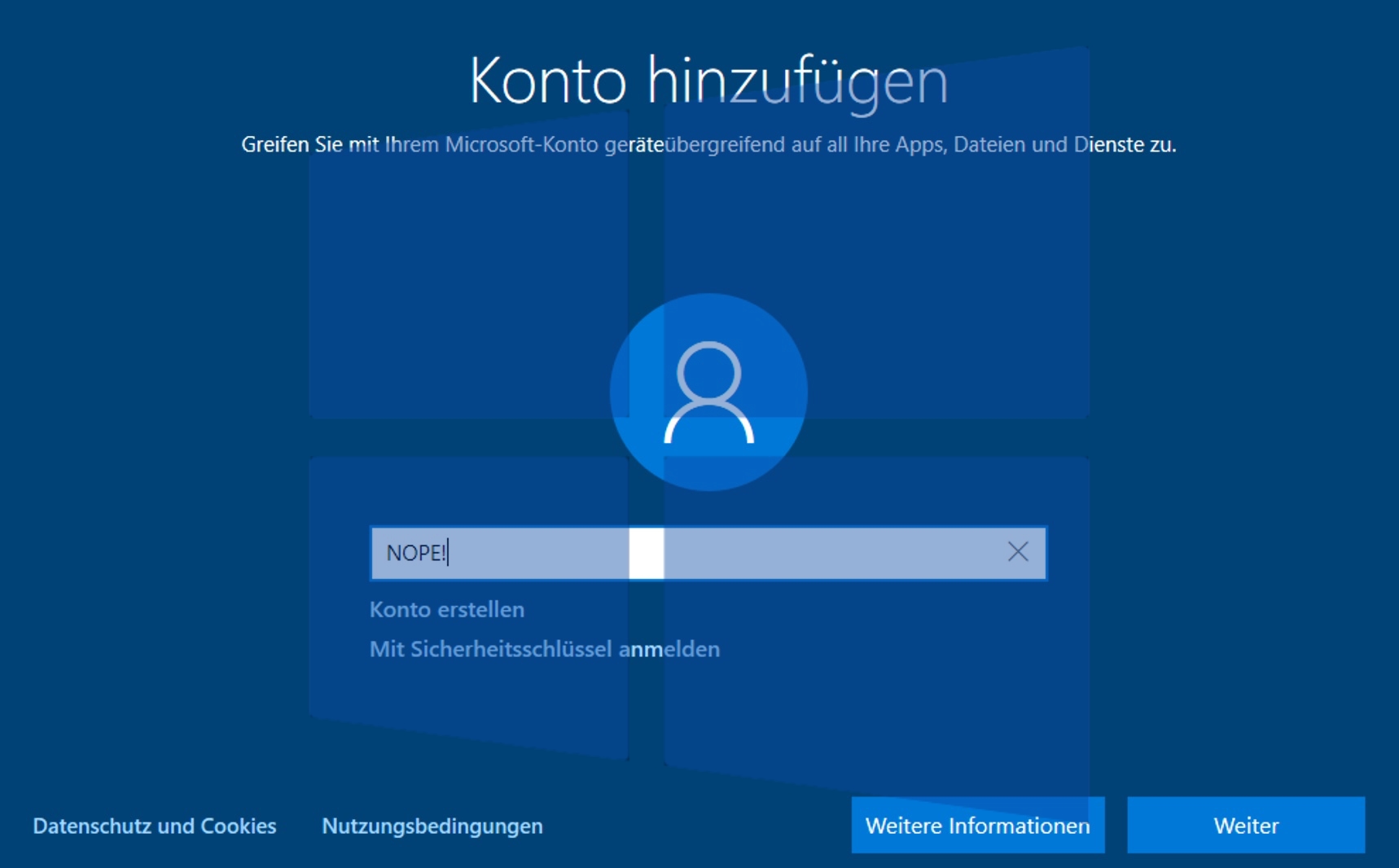Click the head-and-shoulders glyph in the avatar
Image resolution: width=1399 pixels, height=868 pixels.
tap(708, 392)
